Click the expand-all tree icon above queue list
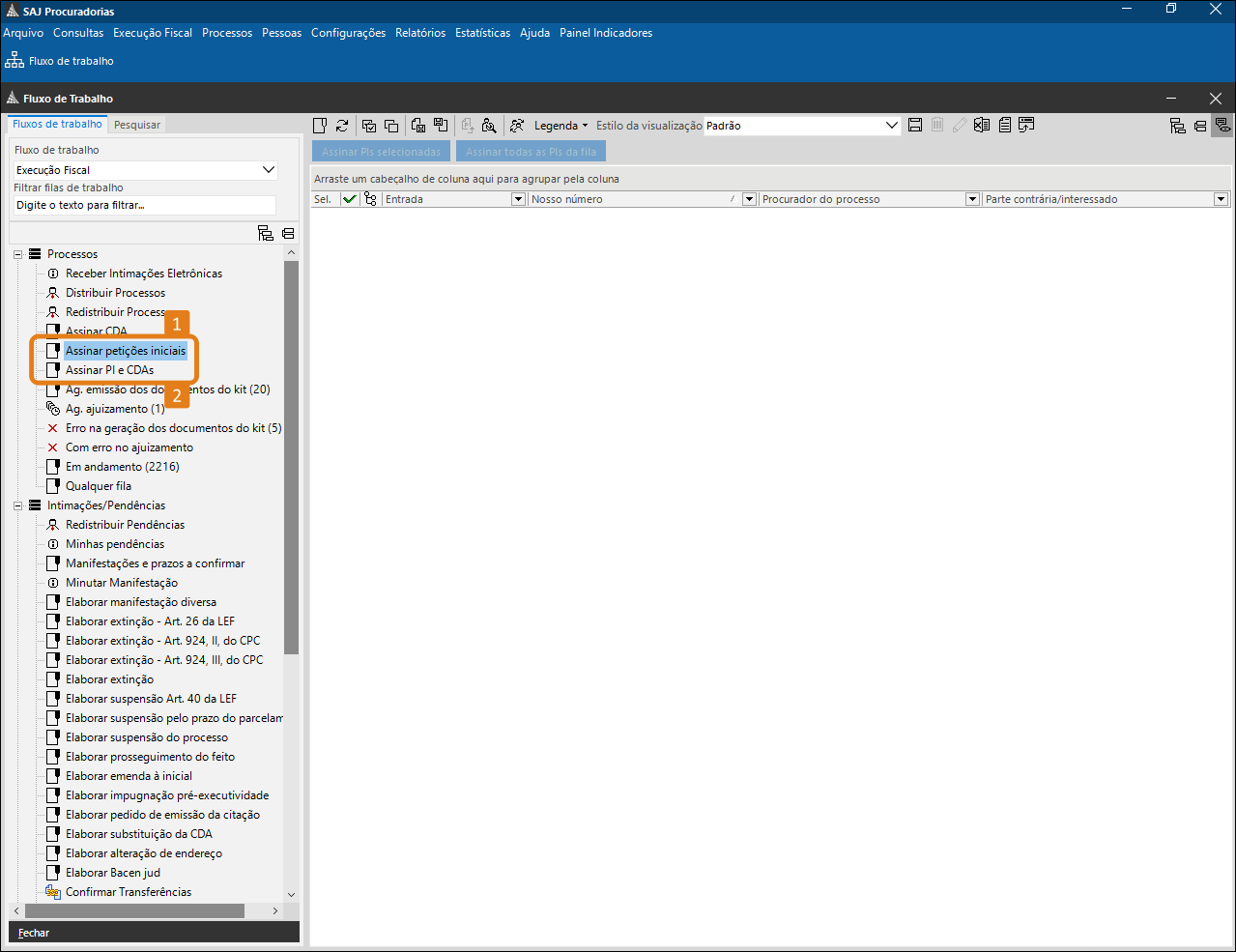 point(266,233)
